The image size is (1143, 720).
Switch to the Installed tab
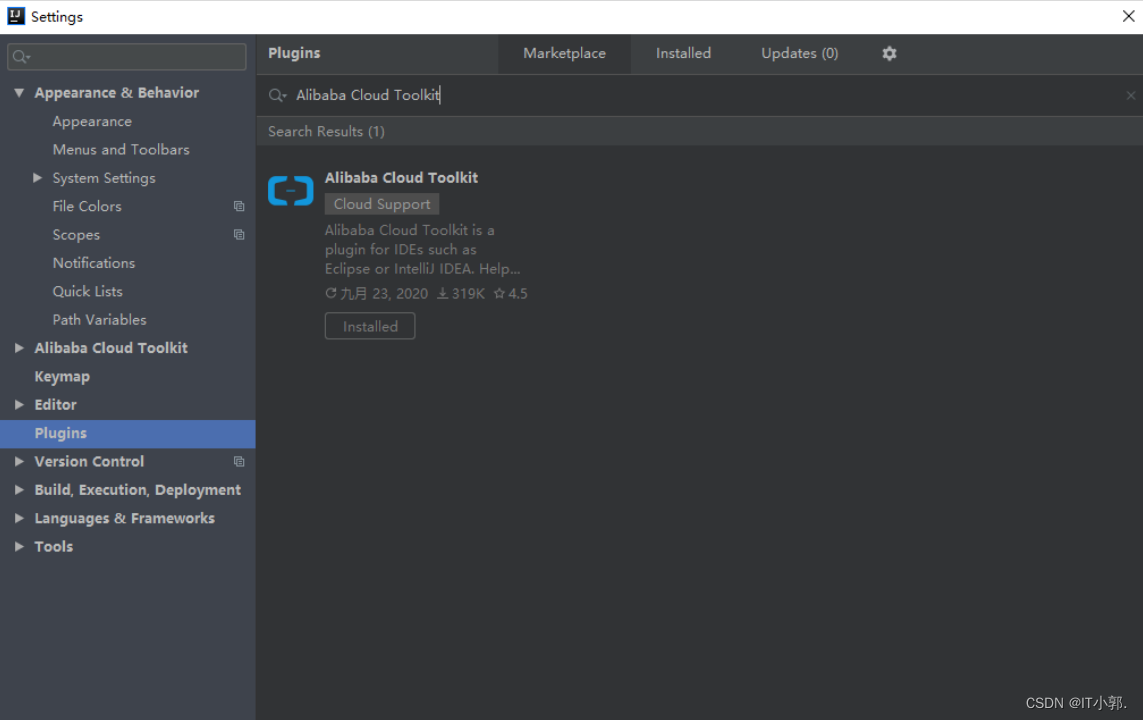683,53
